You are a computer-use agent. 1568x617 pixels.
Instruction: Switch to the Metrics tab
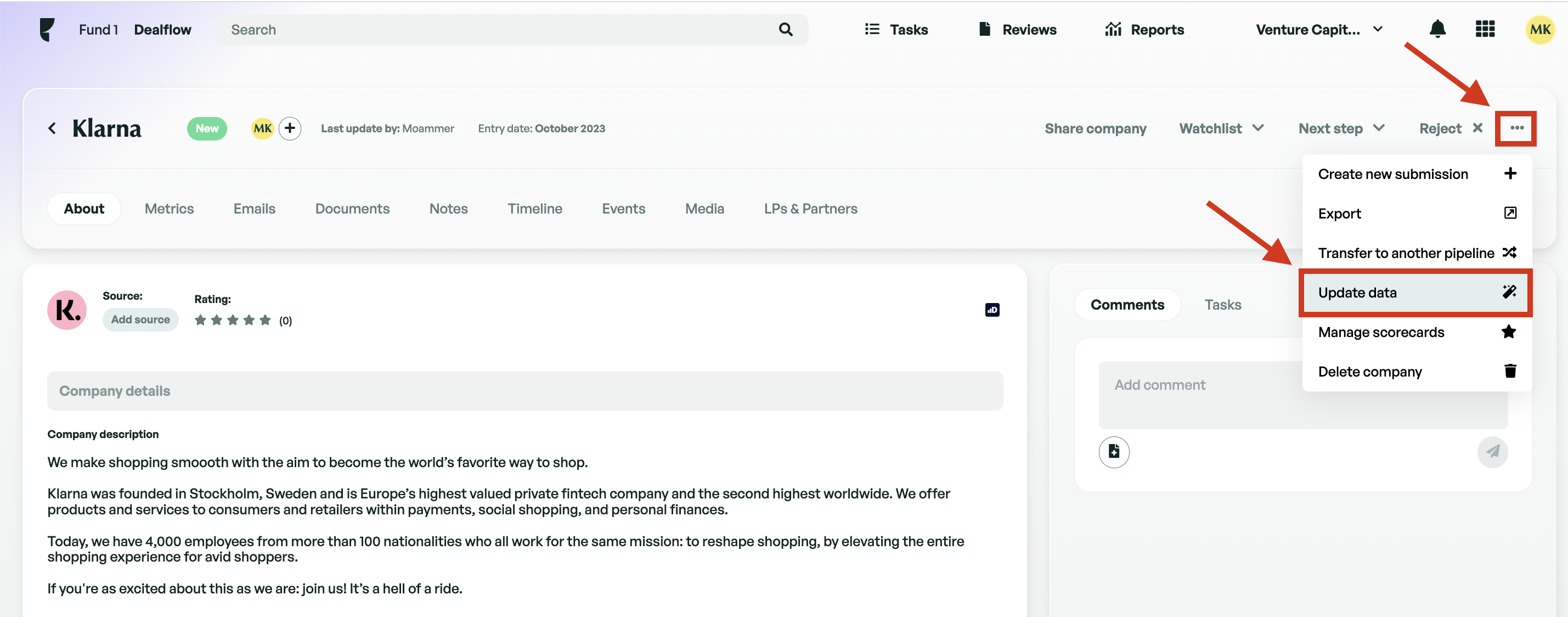(x=169, y=208)
